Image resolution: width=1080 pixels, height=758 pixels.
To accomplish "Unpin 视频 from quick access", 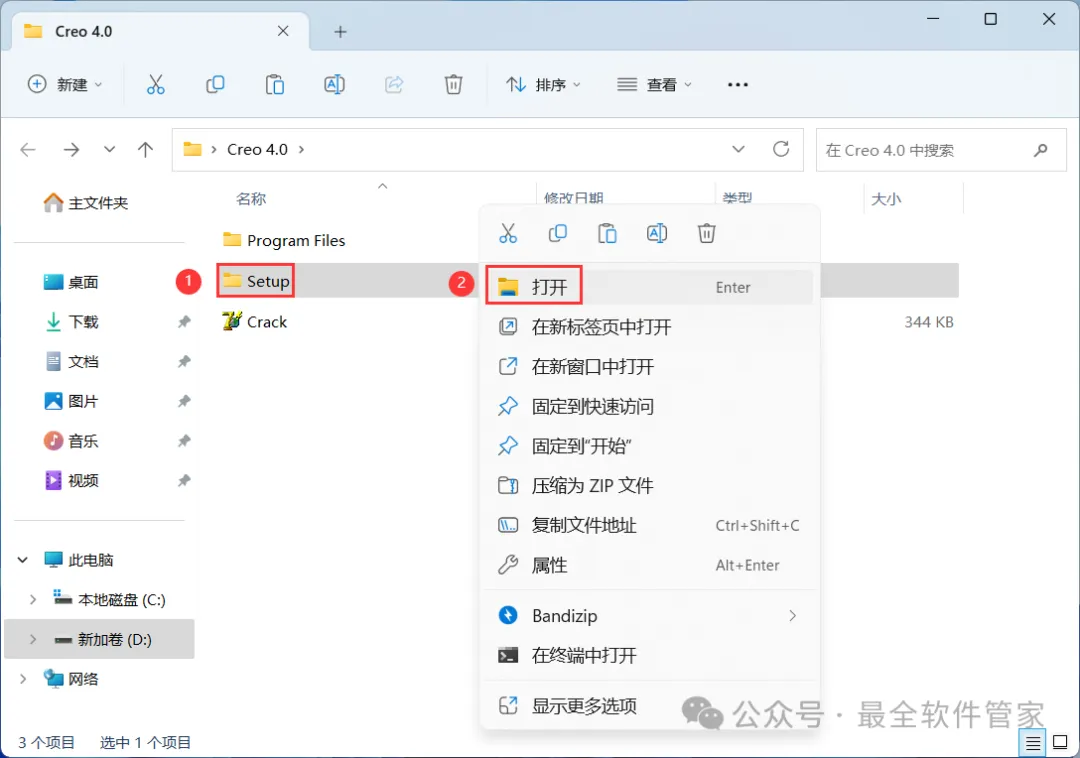I will pos(184,481).
